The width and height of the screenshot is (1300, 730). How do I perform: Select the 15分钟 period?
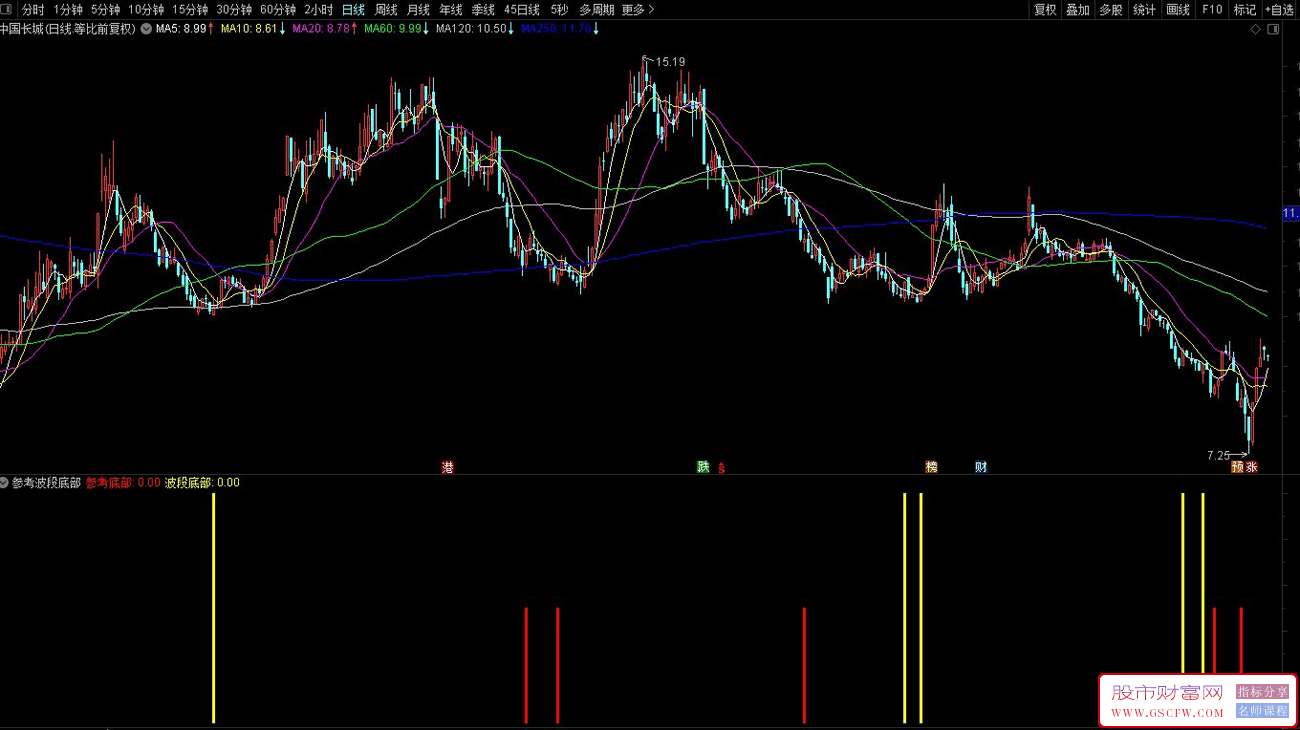[x=190, y=10]
